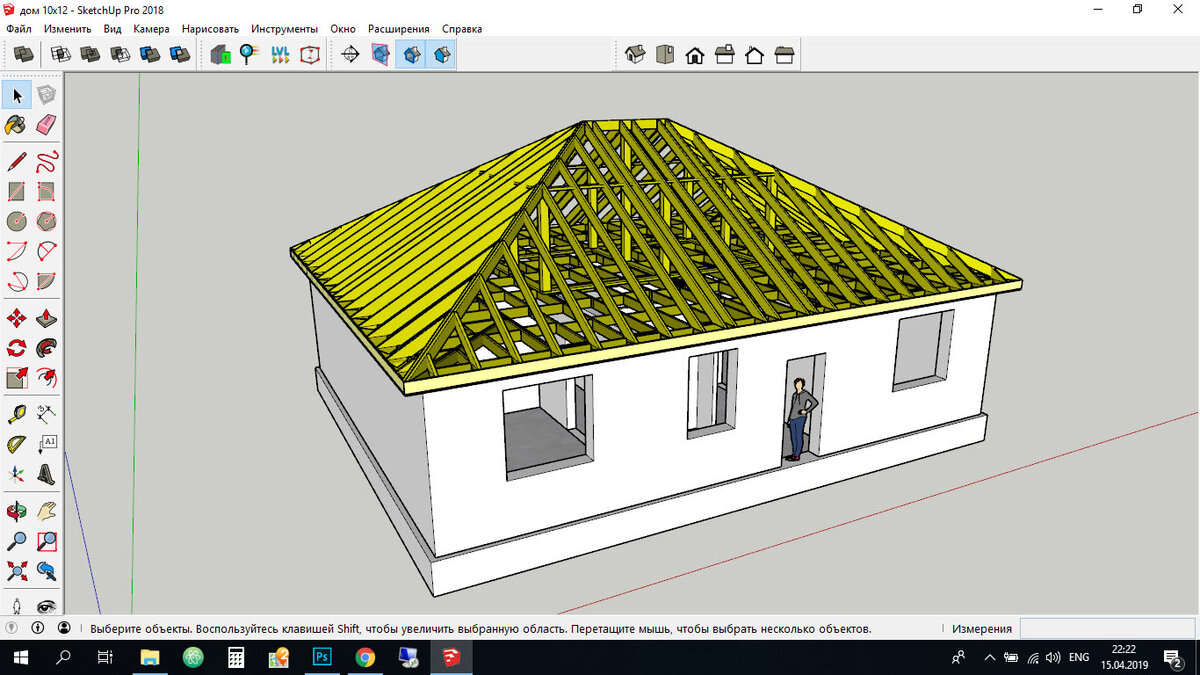Choose the Follow Me tool
This screenshot has width=1200, height=675.
point(46,348)
